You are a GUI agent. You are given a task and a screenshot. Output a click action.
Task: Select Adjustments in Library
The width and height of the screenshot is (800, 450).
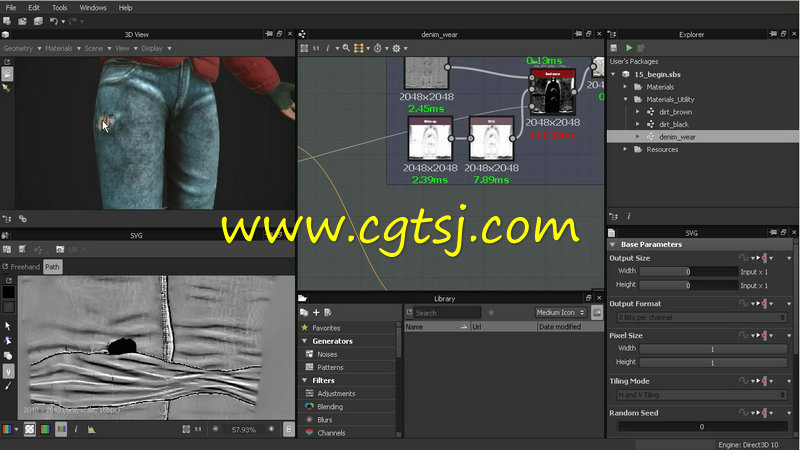(x=336, y=393)
